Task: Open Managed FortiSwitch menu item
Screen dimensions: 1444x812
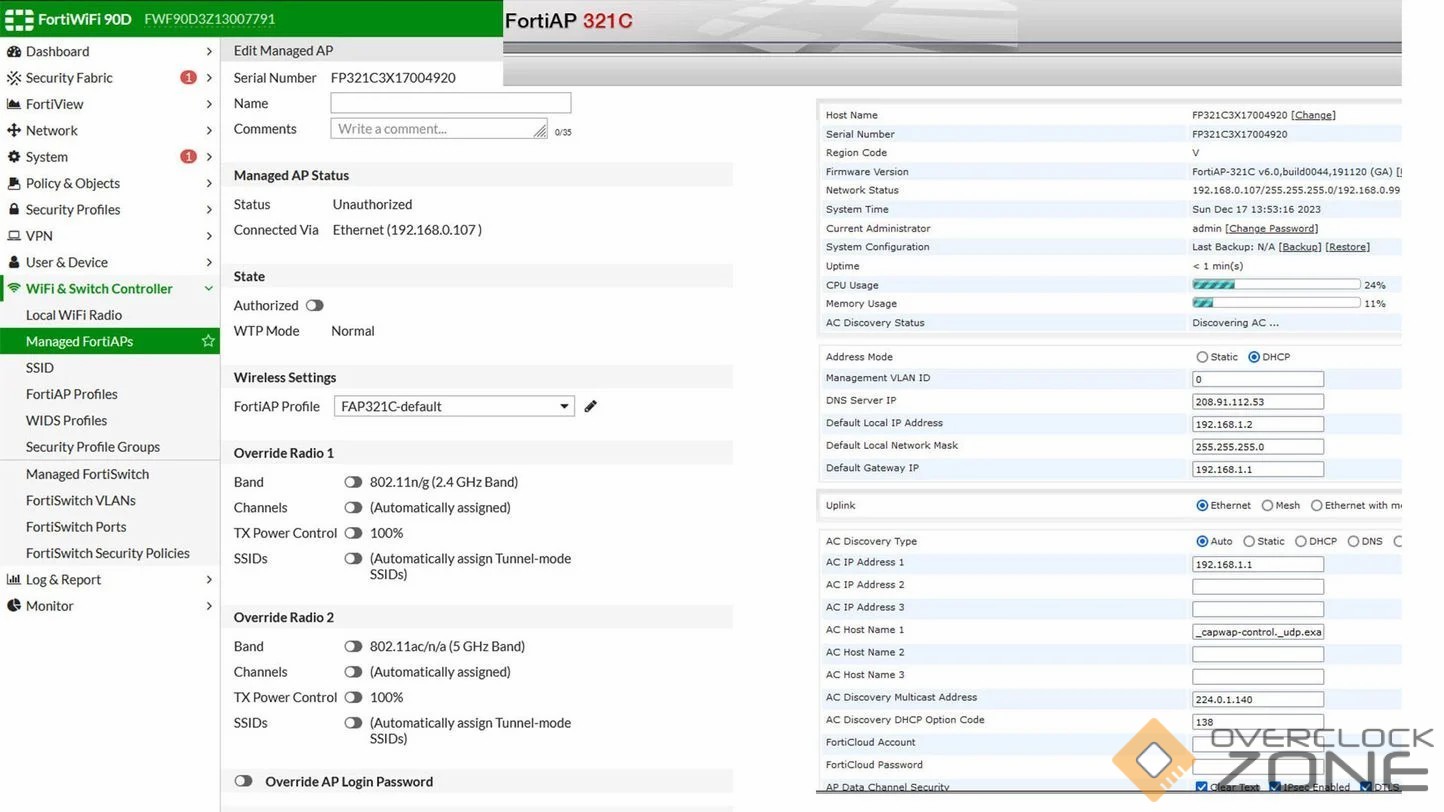Action: coord(87,474)
